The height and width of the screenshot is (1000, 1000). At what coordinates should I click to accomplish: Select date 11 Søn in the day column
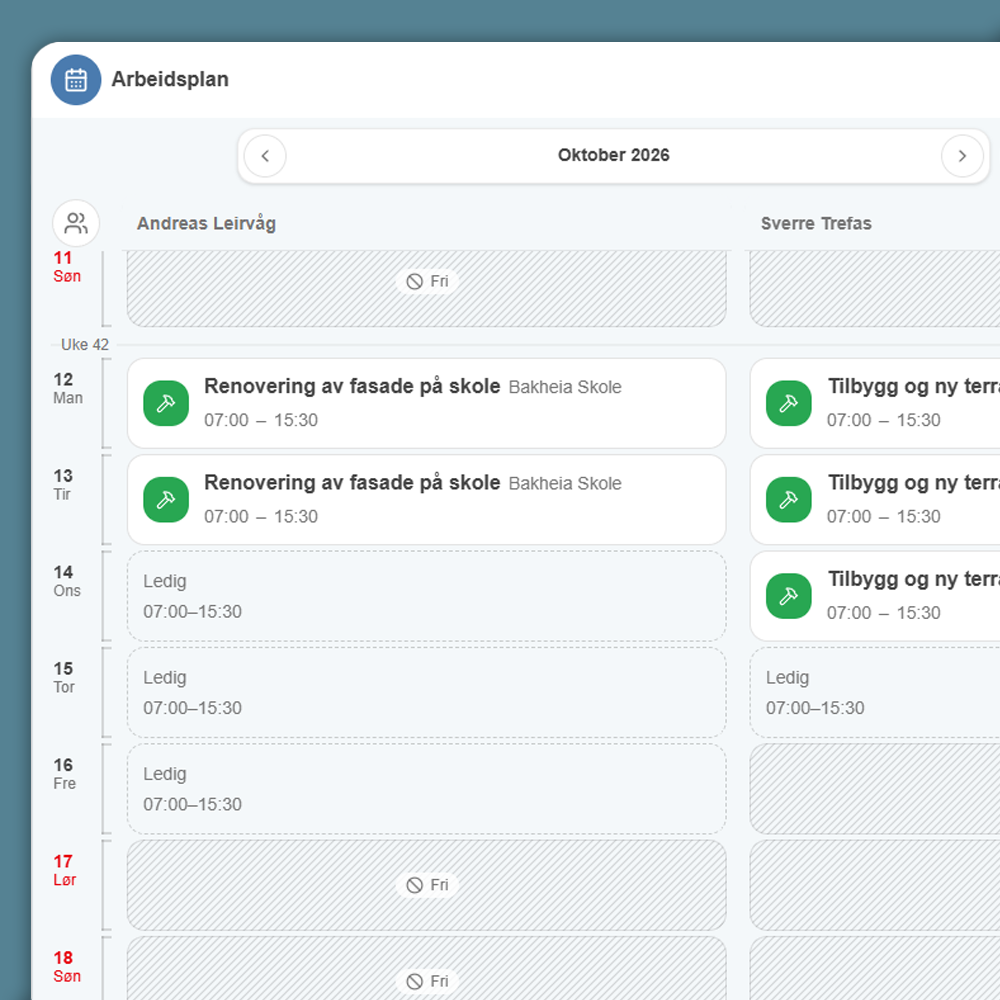coord(67,267)
